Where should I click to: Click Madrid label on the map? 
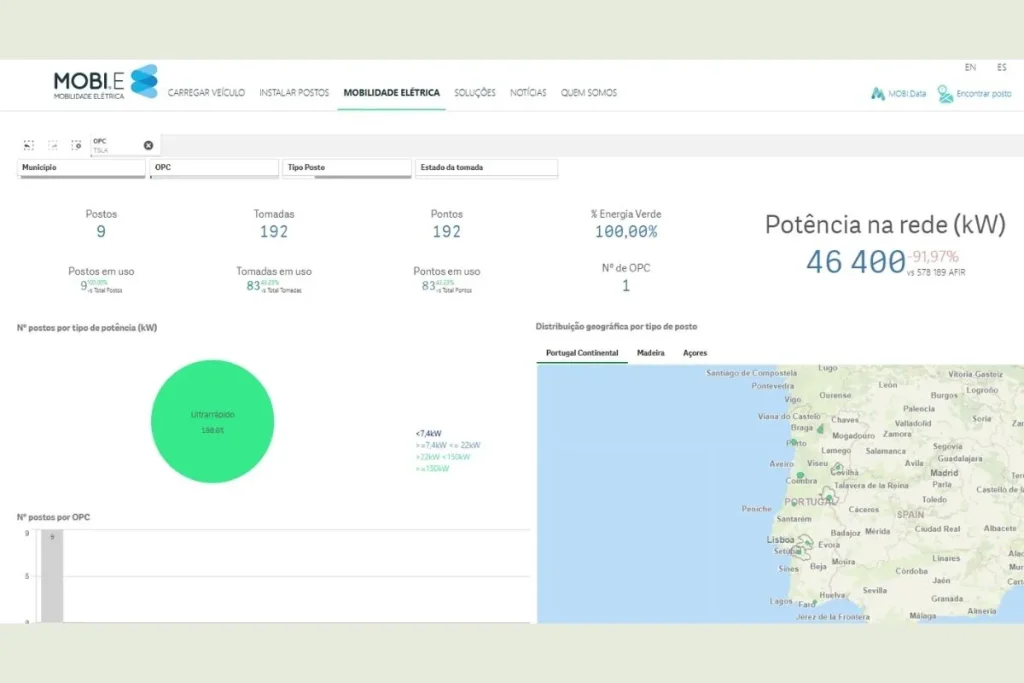click(x=944, y=473)
